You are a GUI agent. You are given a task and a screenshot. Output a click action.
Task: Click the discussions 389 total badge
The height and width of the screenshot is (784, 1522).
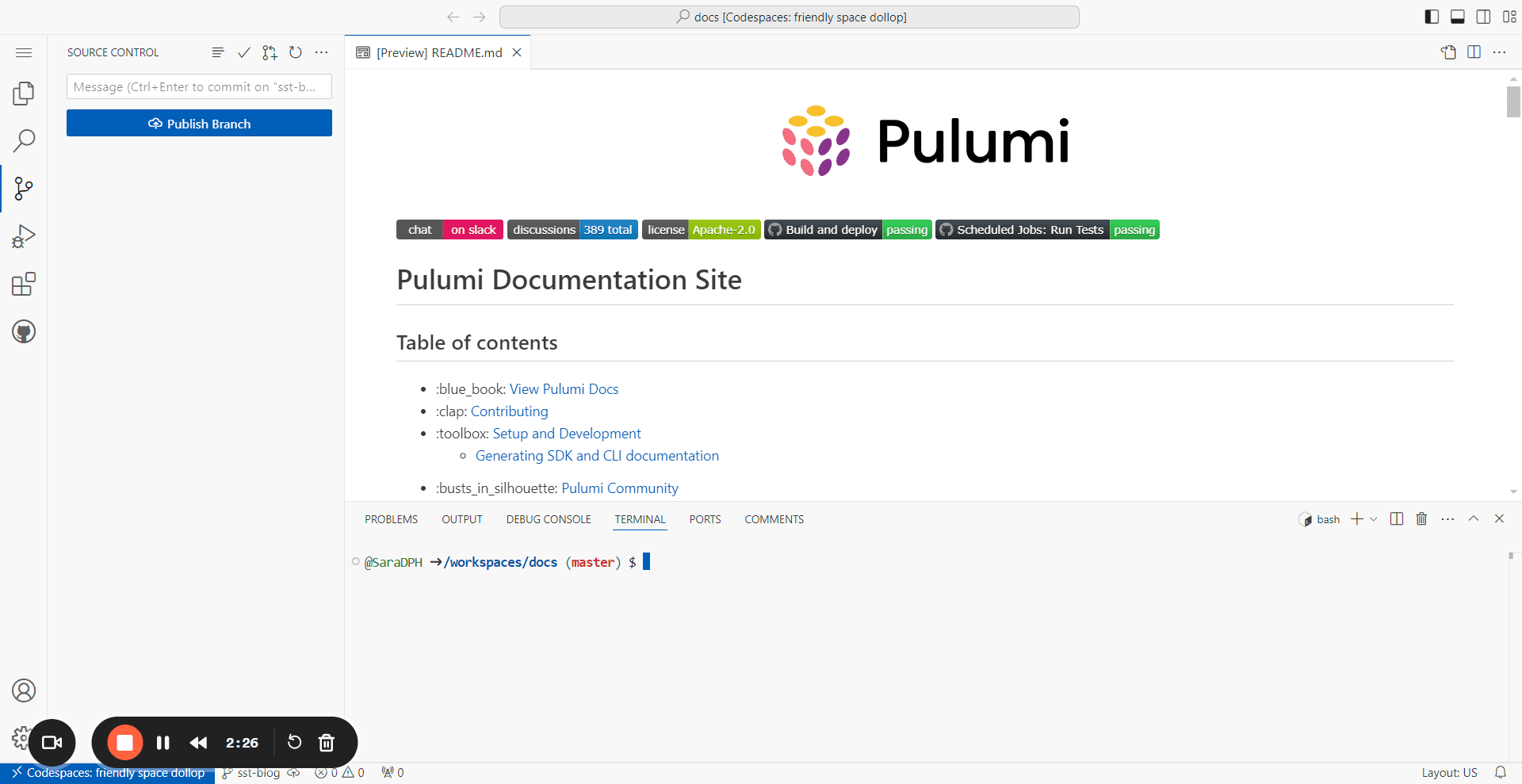point(572,230)
